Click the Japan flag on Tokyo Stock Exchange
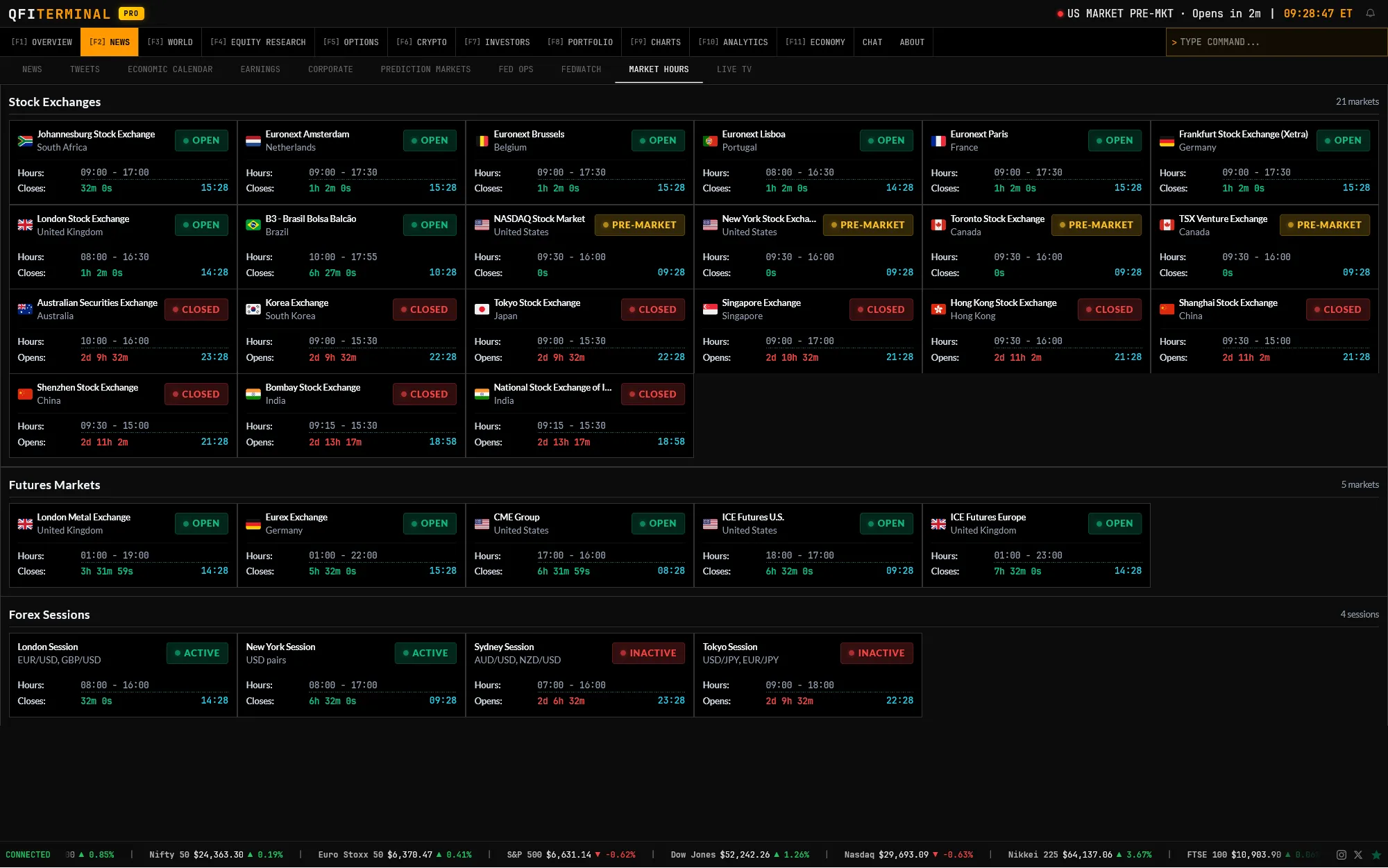 (x=482, y=309)
